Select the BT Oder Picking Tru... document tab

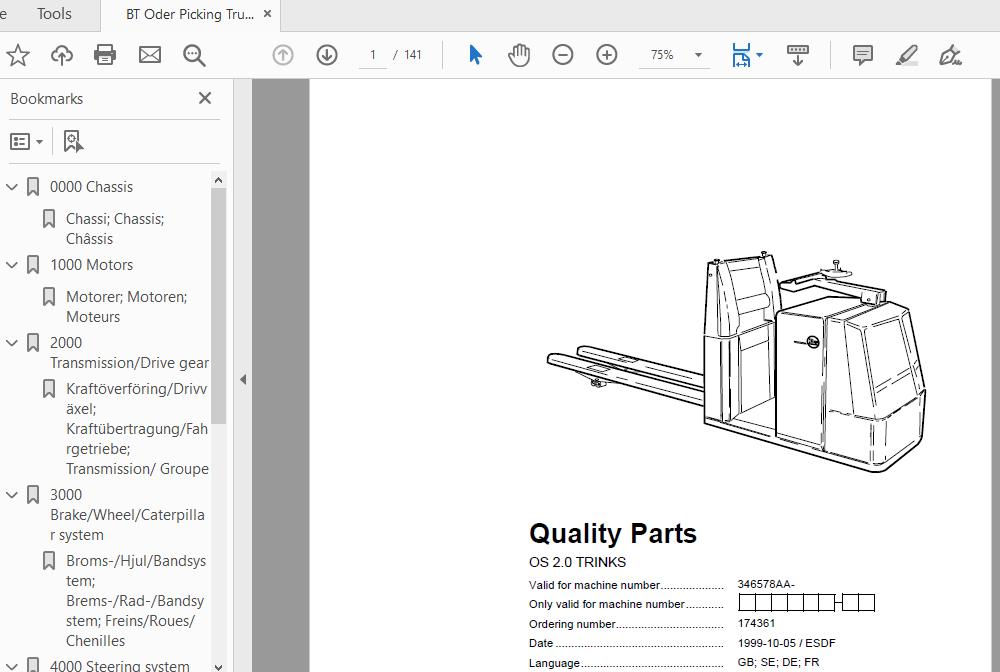pyautogui.click(x=189, y=15)
